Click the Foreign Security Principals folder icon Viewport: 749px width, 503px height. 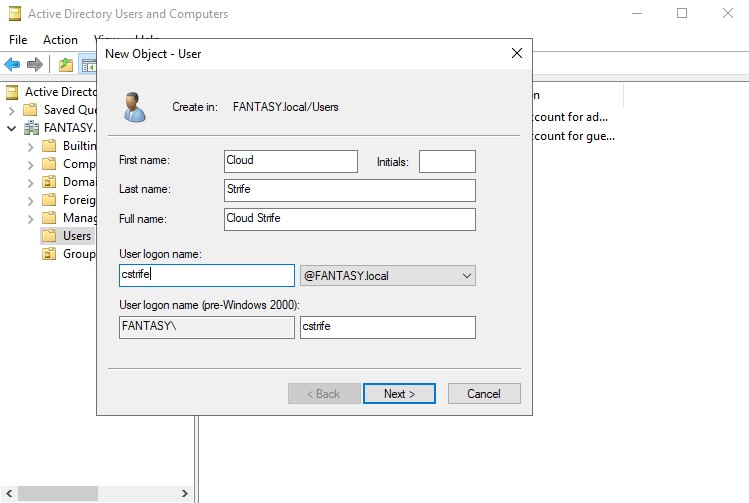(x=49, y=200)
